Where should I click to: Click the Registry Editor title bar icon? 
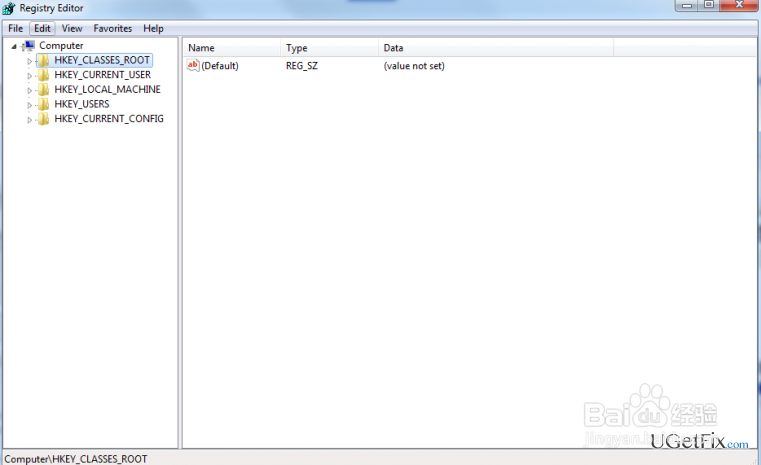coord(9,8)
